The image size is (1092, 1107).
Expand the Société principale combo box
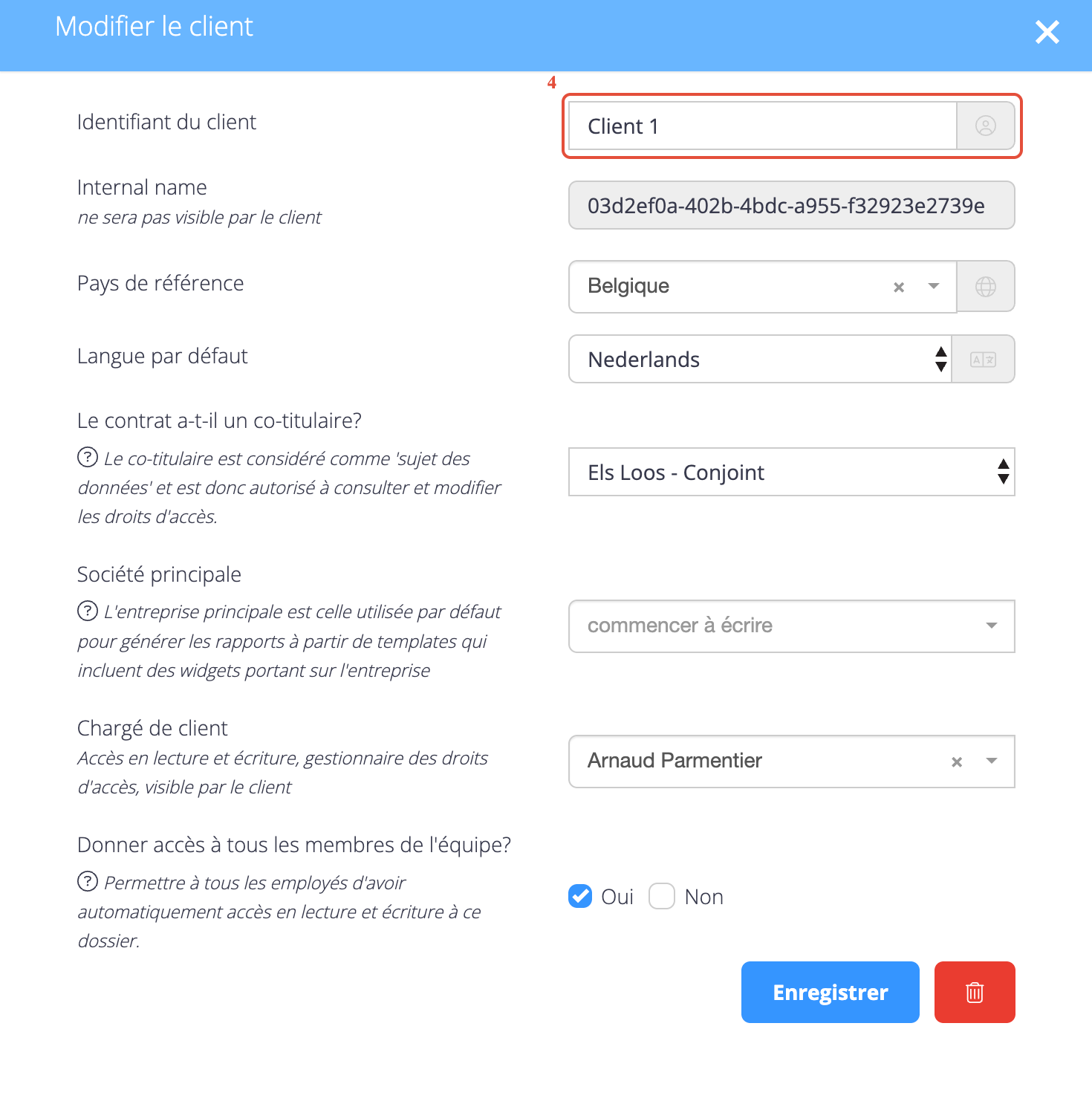click(792, 626)
